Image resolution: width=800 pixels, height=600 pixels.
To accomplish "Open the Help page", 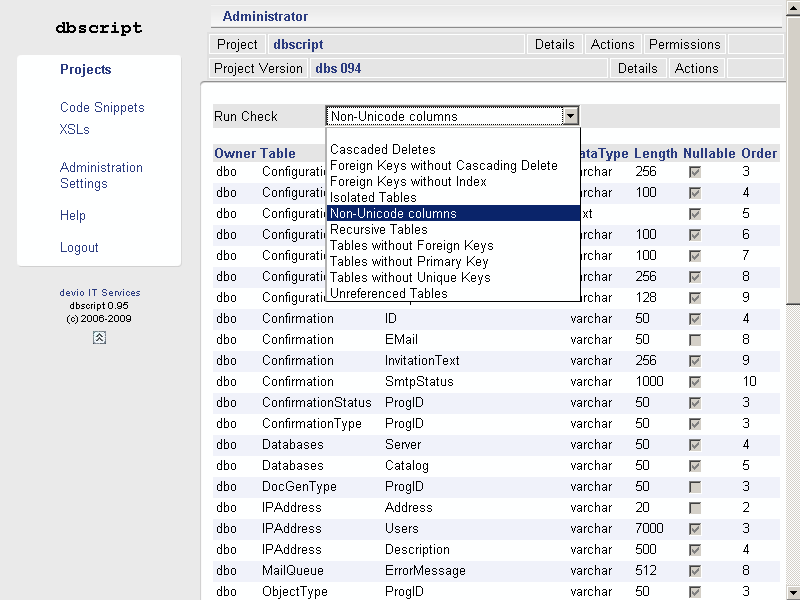I will point(72,215).
